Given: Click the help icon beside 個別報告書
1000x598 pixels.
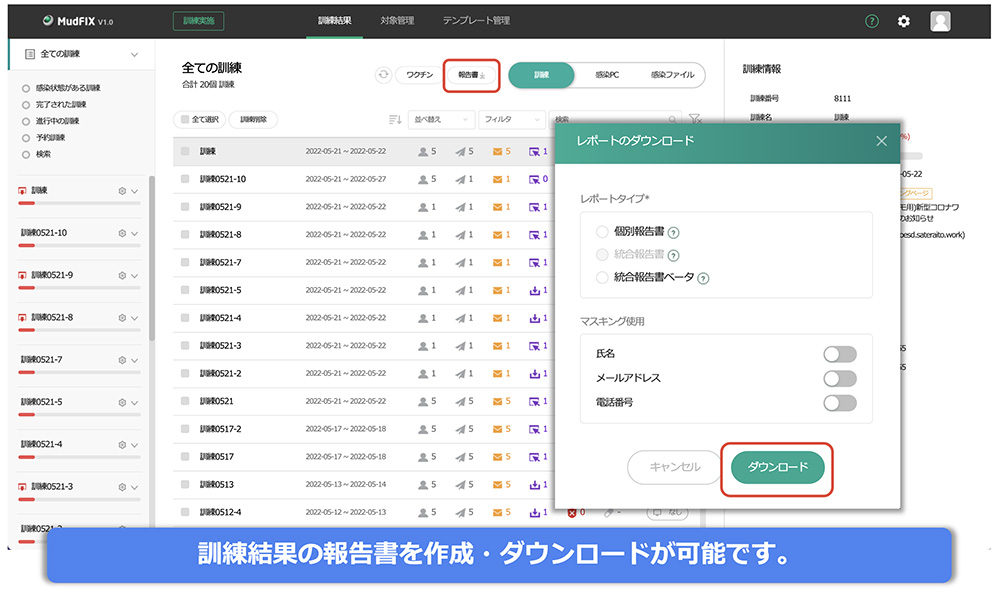Looking at the screenshot, I should 674,233.
